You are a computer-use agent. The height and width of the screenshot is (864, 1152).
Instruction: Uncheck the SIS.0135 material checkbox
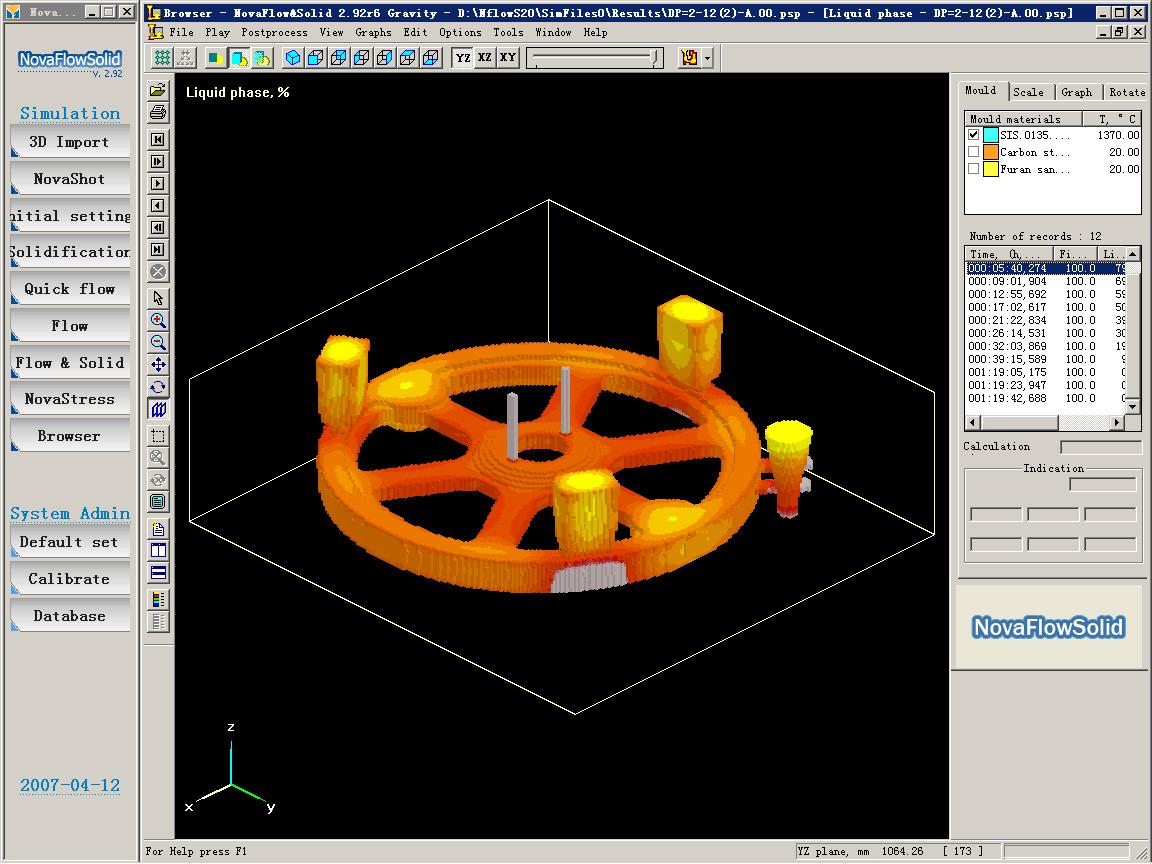tap(973, 134)
